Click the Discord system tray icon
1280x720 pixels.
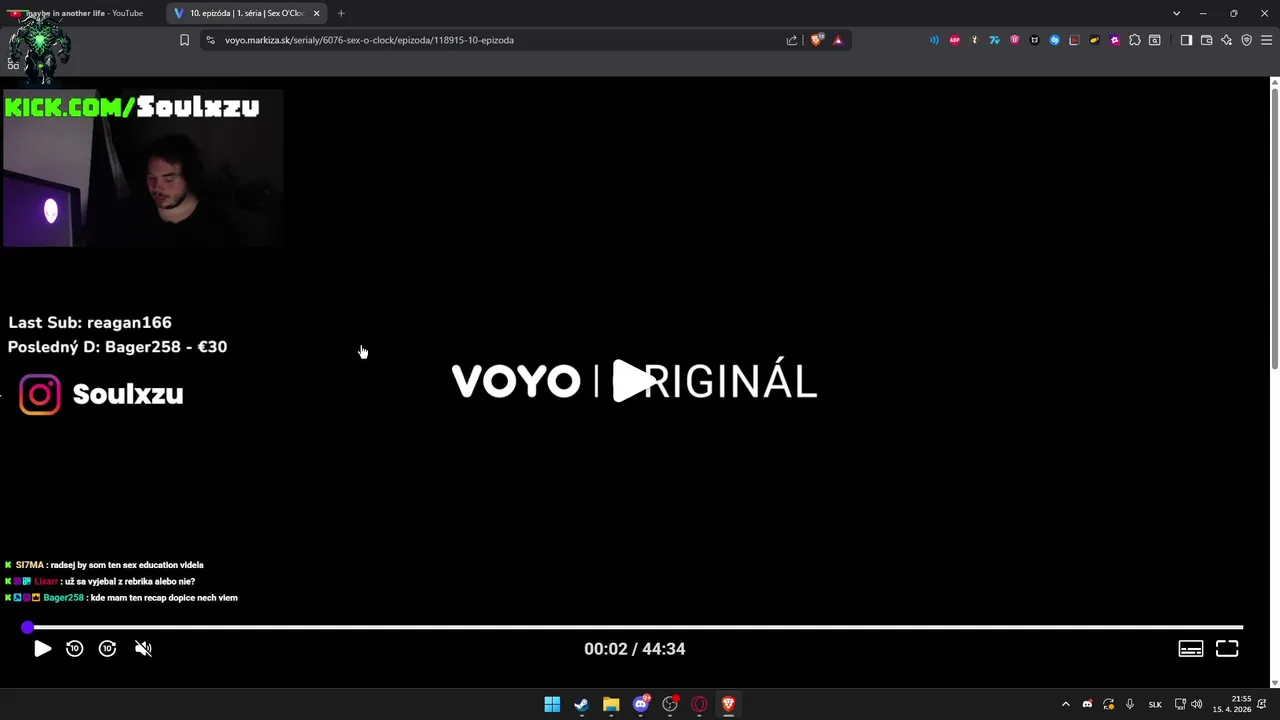click(1087, 704)
